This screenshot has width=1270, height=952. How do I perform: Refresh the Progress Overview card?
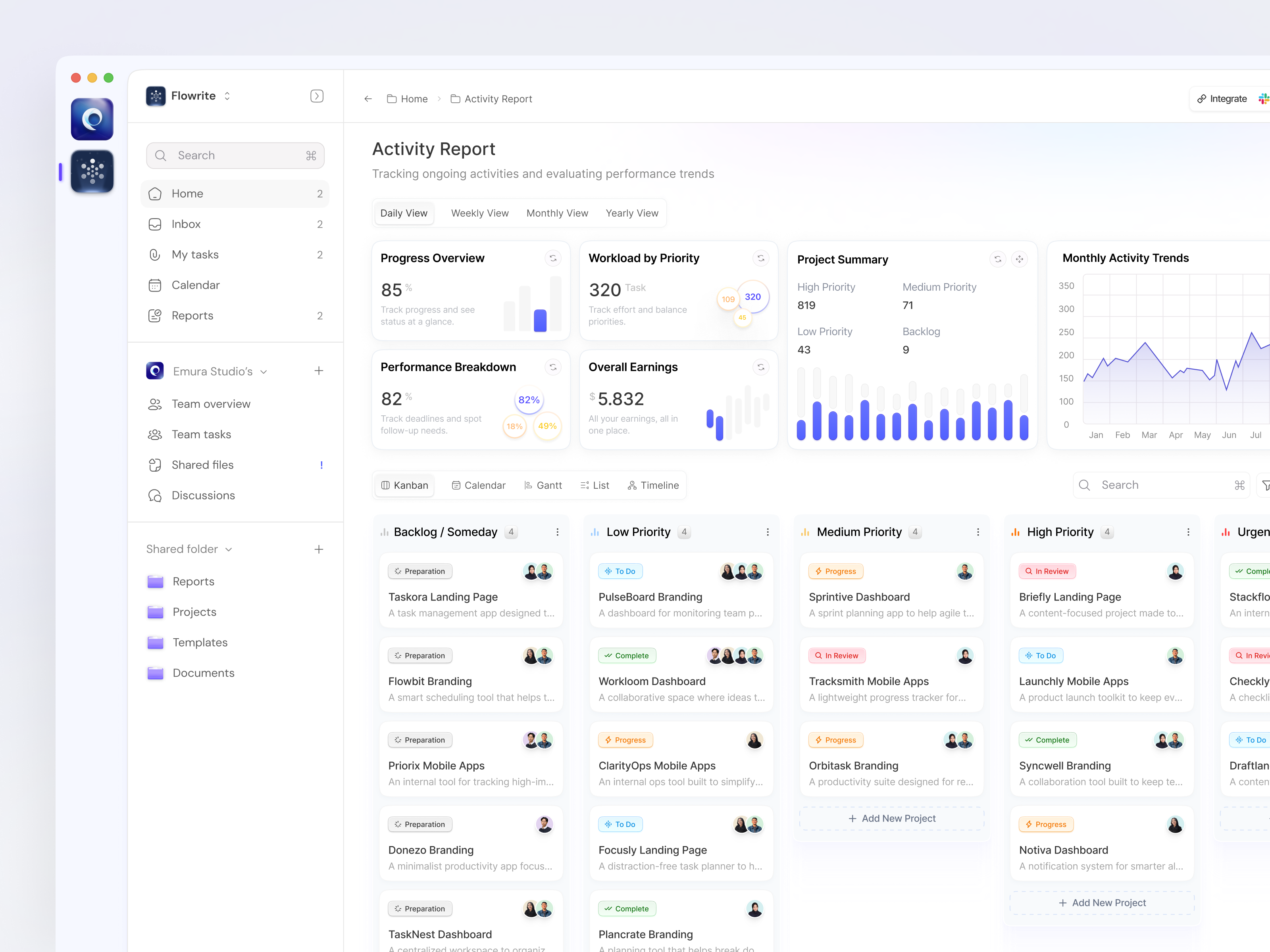click(x=553, y=258)
